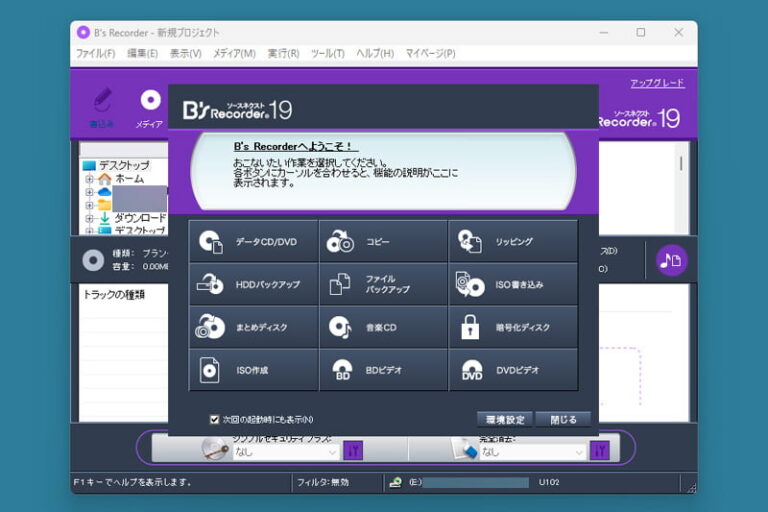768x512 pixels.
Task: Choose the 暗号化ディスク lock option
Action: [513, 327]
